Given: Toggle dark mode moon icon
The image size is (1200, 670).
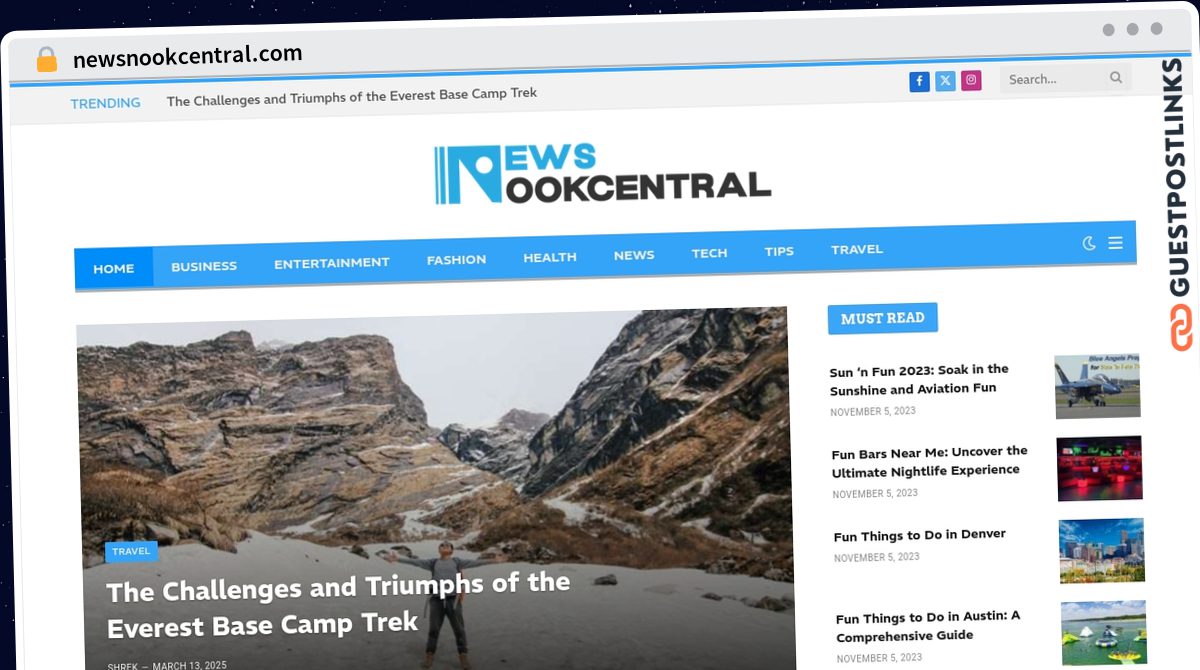Looking at the screenshot, I should [1089, 243].
